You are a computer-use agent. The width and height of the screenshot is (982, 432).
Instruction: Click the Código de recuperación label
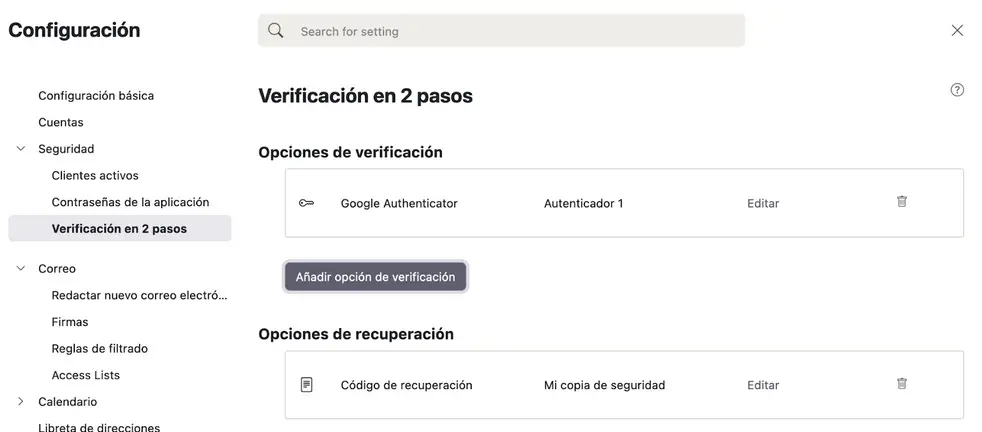point(406,385)
